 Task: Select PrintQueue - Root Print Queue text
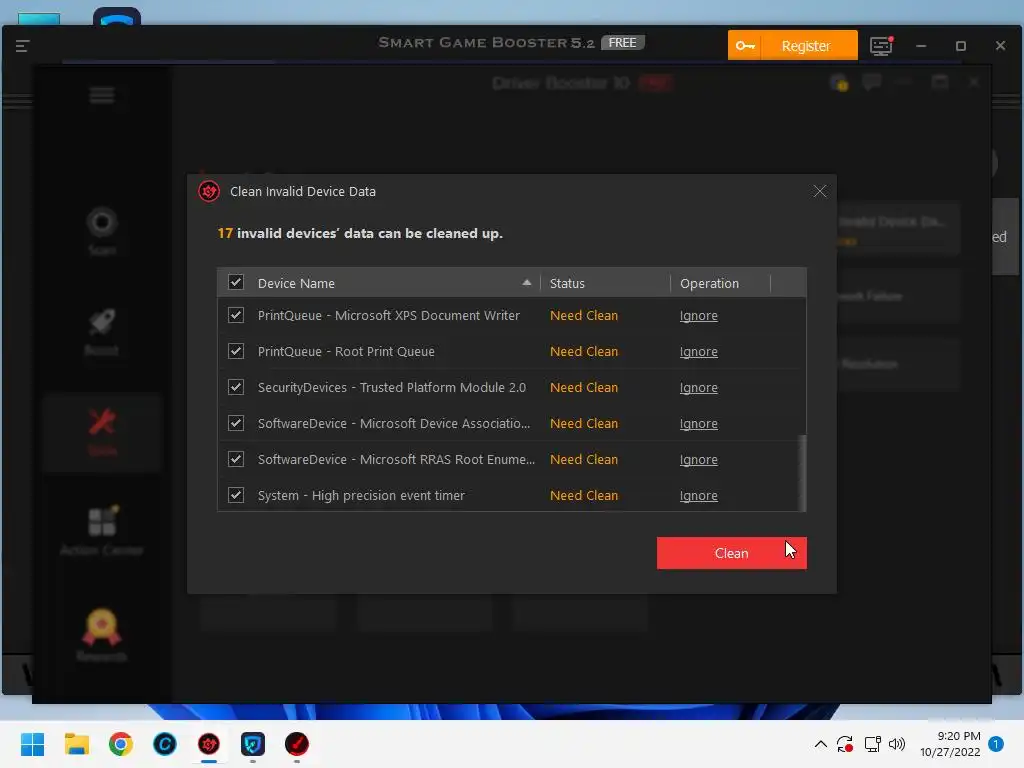[x=346, y=351]
